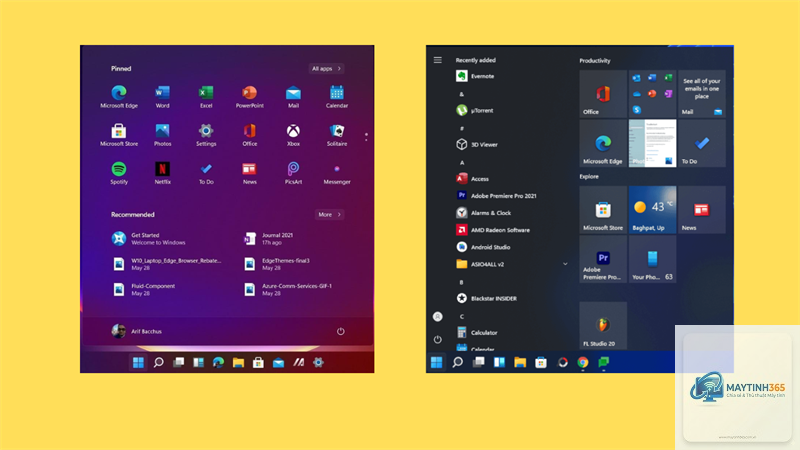Launch PicsArt from pinned apps
The height and width of the screenshot is (450, 800).
(x=293, y=173)
